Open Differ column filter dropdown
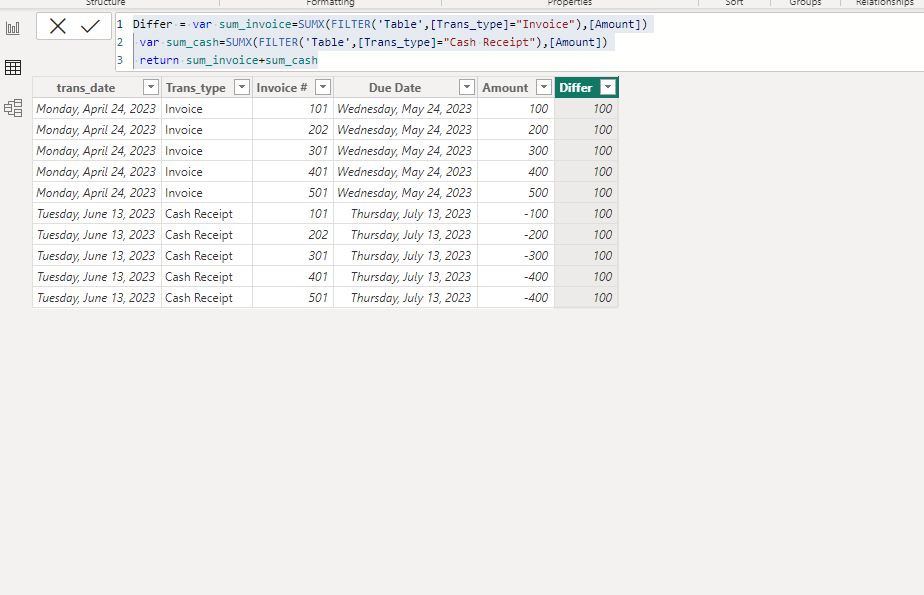924x595 pixels. pos(608,87)
